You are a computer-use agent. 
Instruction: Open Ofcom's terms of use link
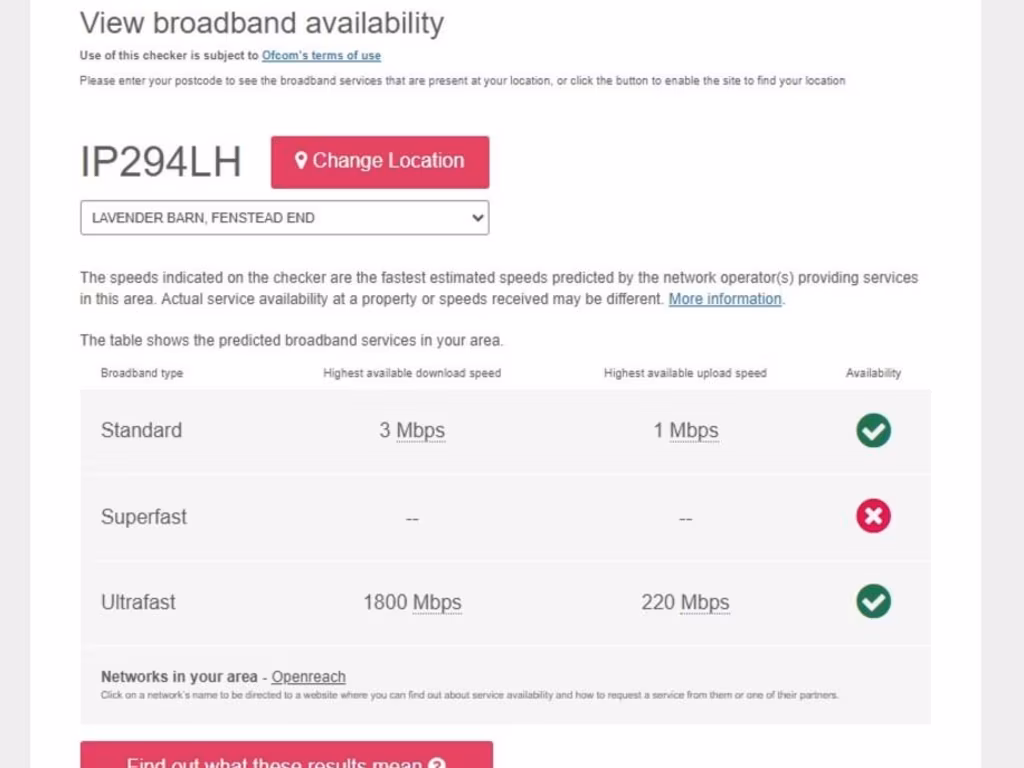tap(321, 56)
